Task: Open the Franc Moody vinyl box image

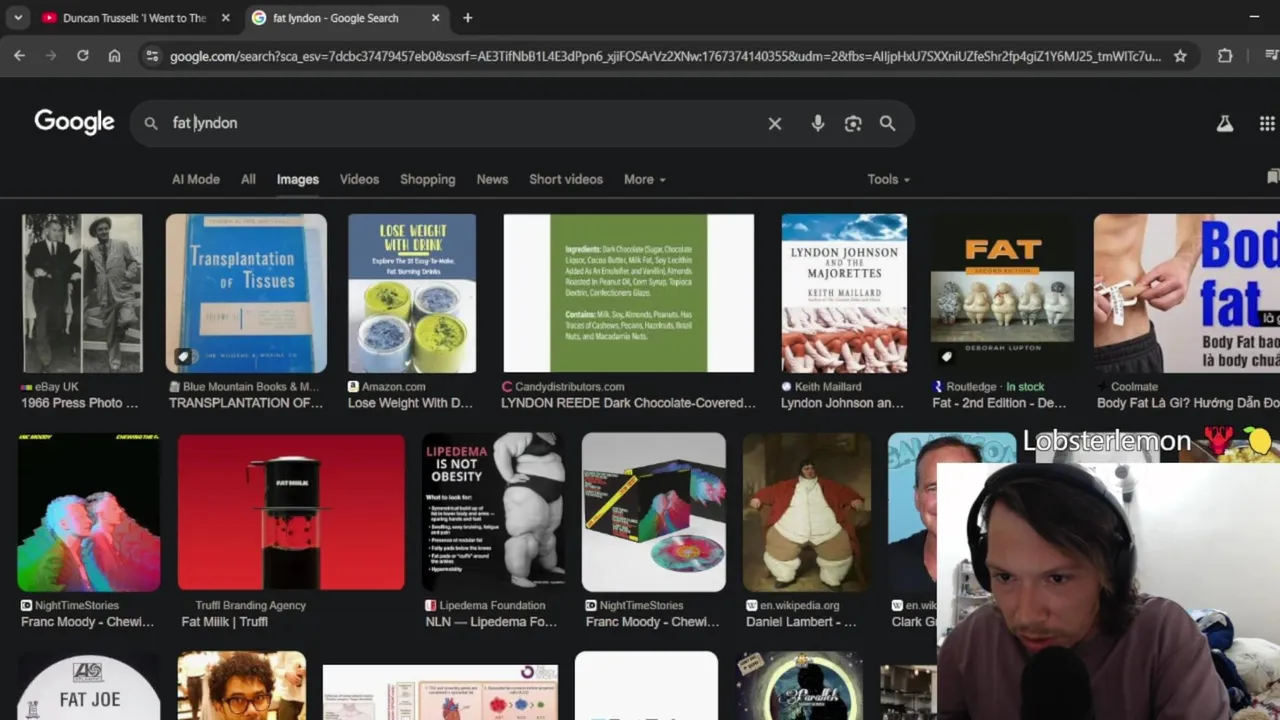Action: tap(654, 512)
